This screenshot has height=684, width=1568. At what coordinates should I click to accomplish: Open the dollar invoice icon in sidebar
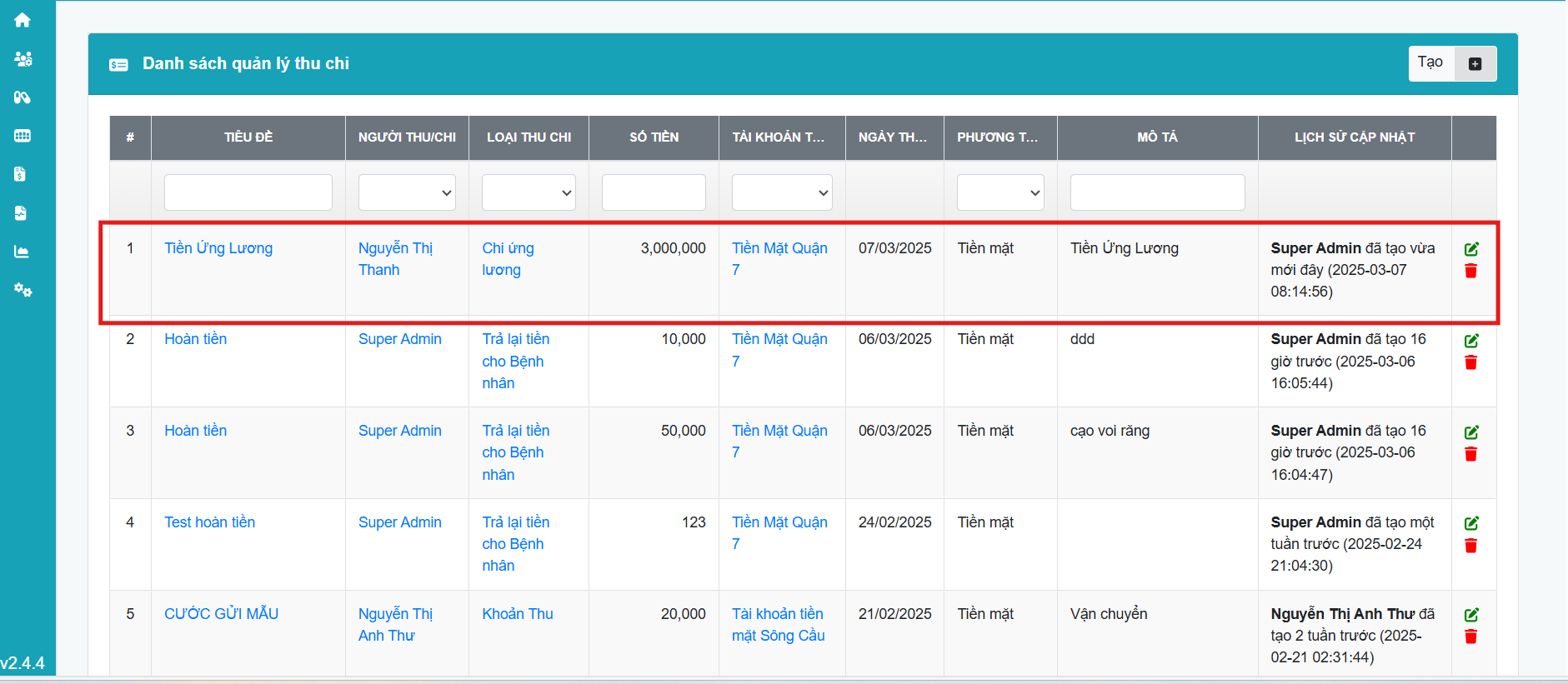click(x=21, y=174)
